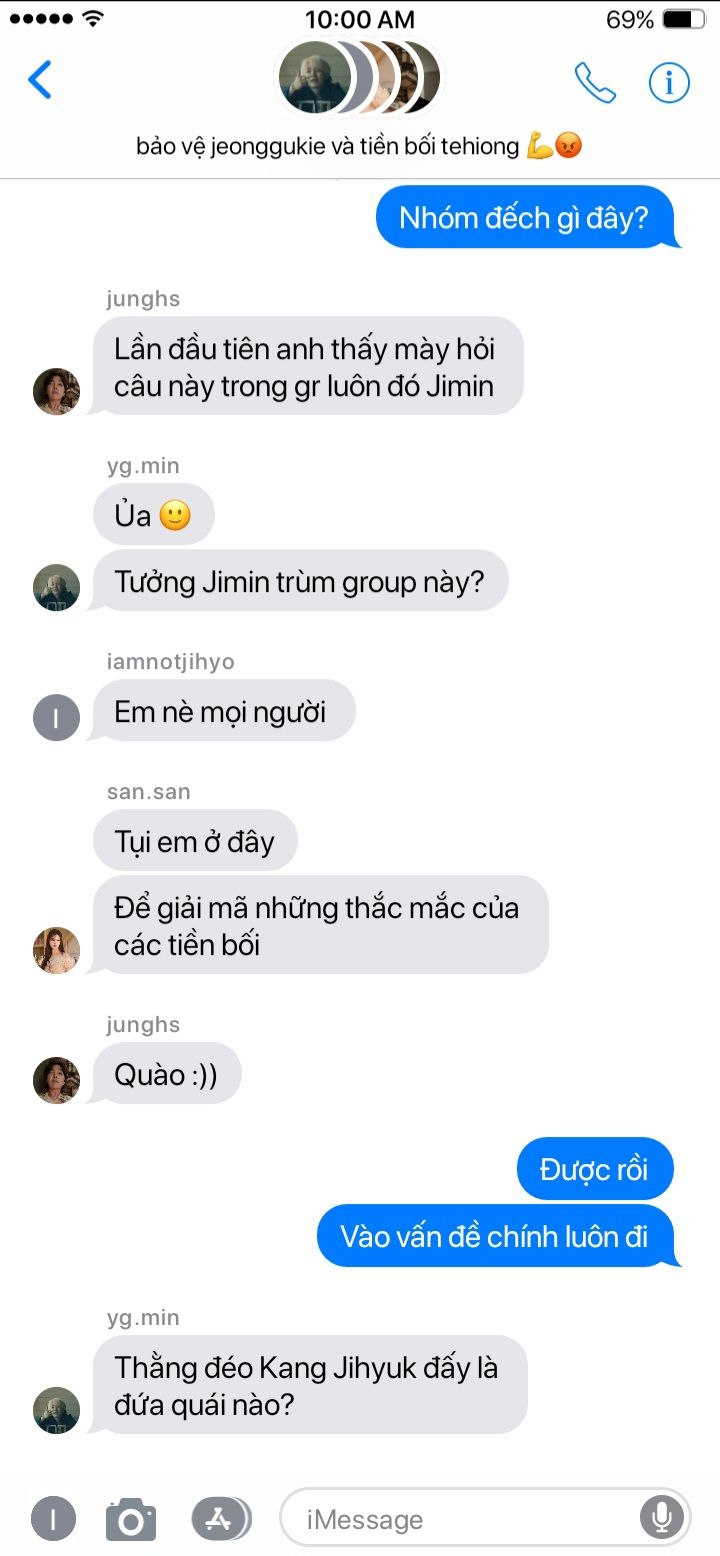Tap the group name title text
The width and height of the screenshot is (720, 1556).
(359, 146)
